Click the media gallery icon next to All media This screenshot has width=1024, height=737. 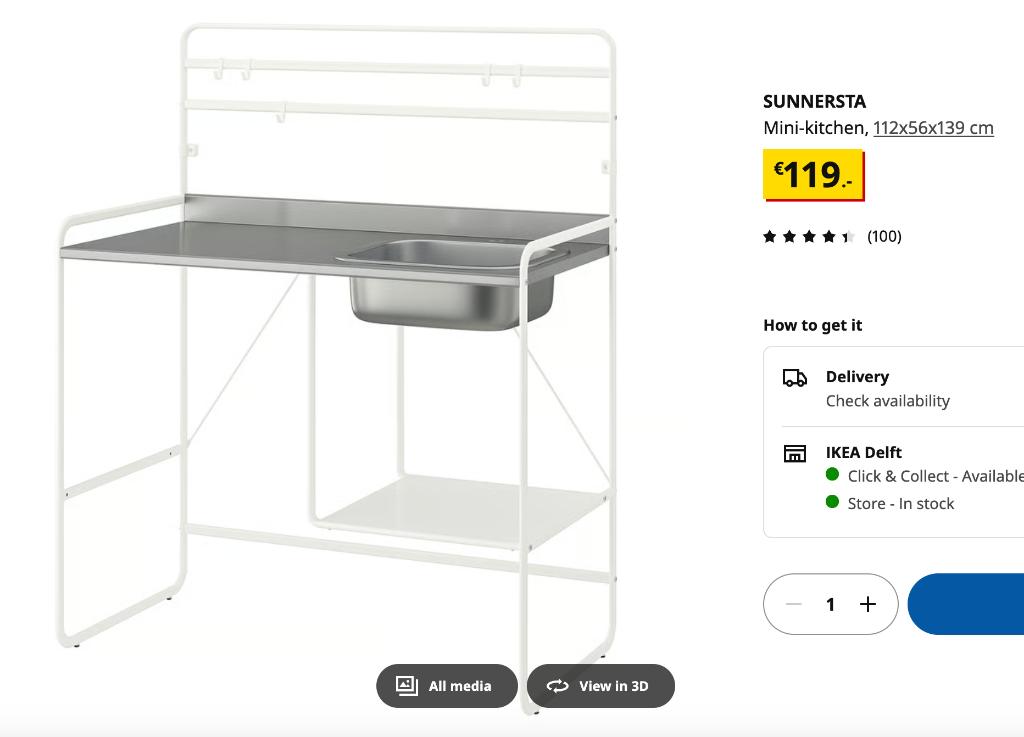click(406, 686)
